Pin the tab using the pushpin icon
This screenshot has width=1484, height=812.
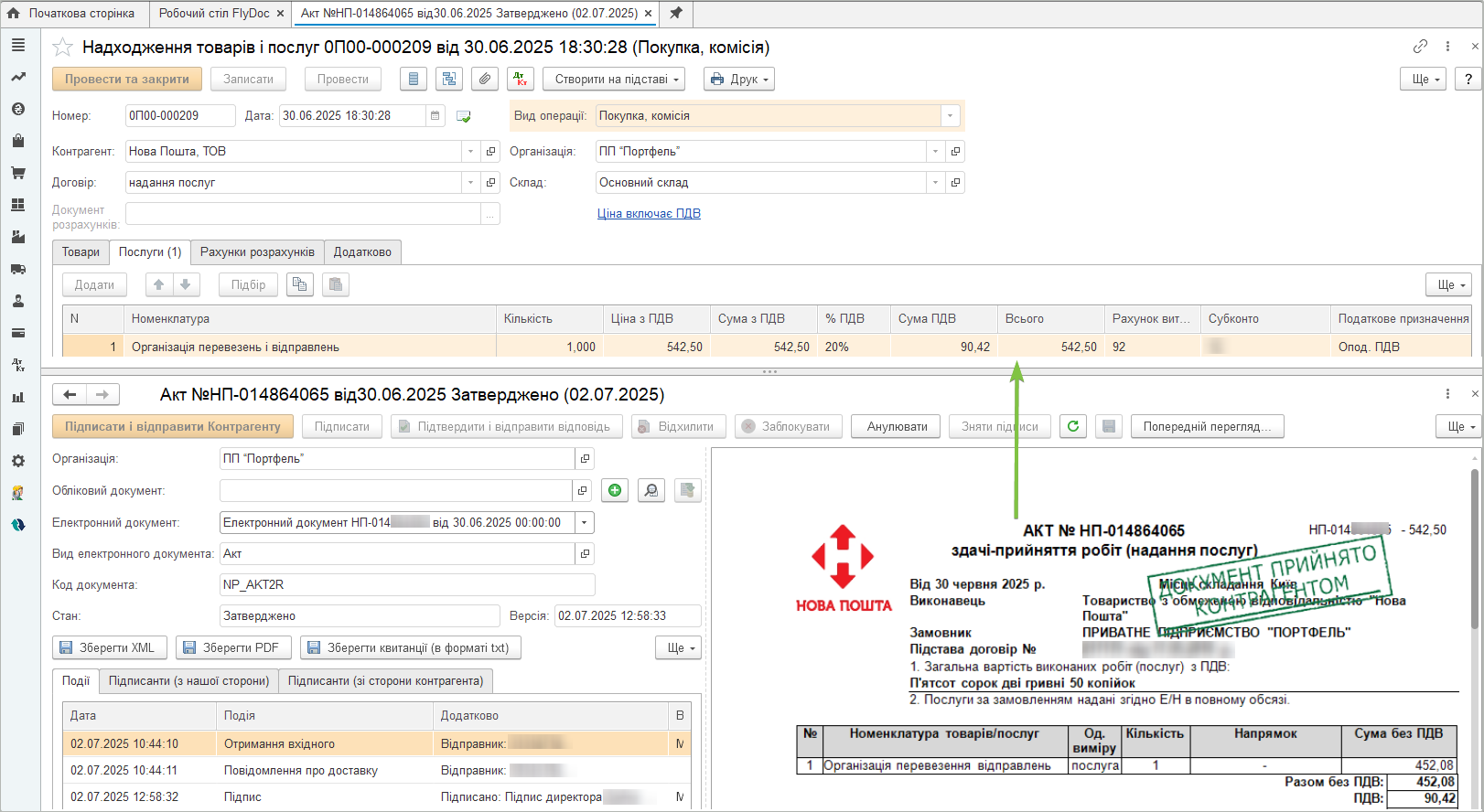pyautogui.click(x=676, y=13)
